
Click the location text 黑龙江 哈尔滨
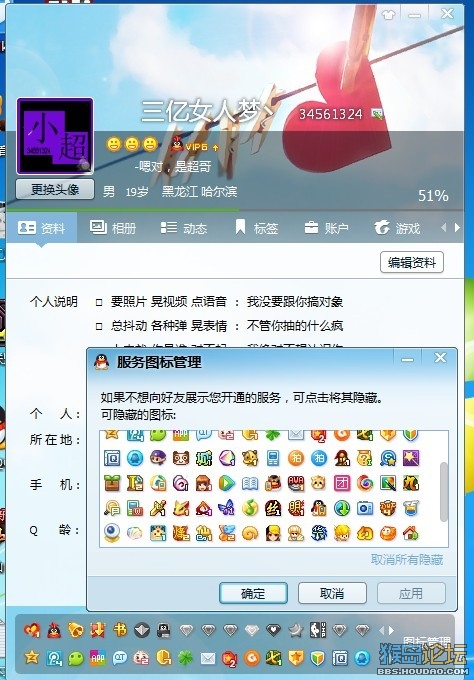pos(199,191)
